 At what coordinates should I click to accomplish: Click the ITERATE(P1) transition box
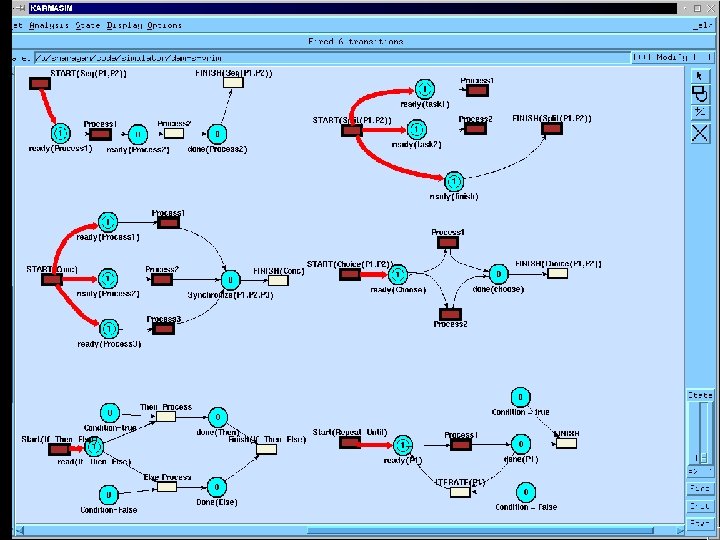pos(460,492)
